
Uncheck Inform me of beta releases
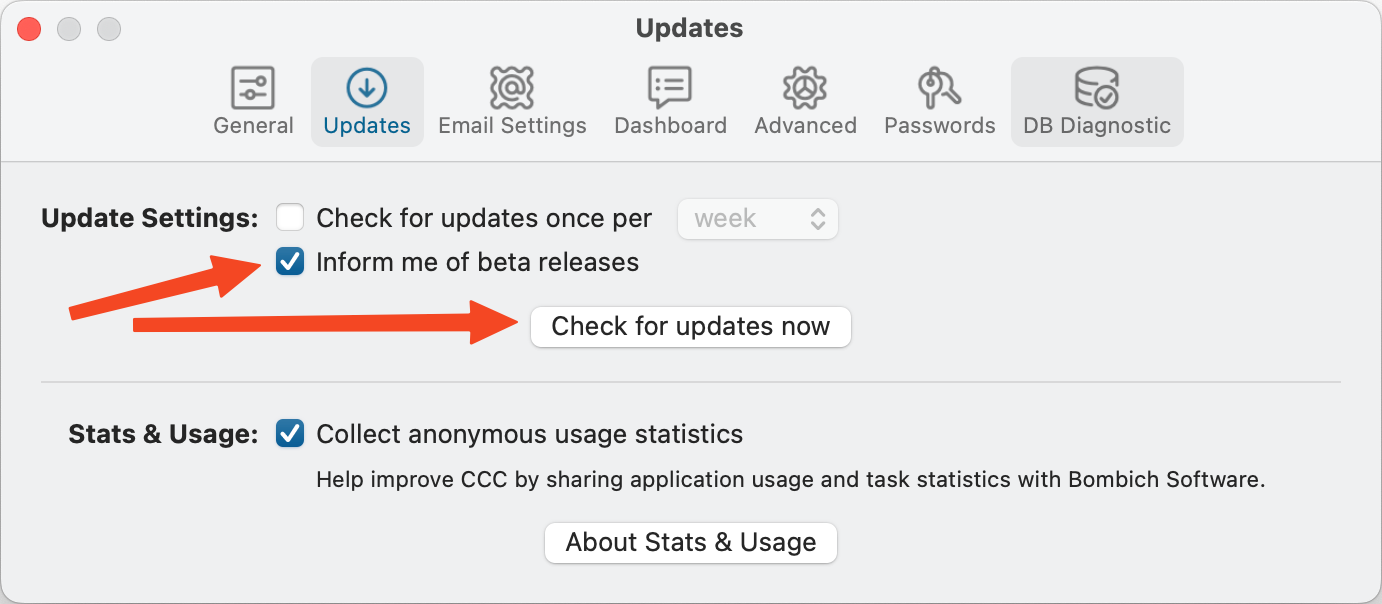coord(290,262)
